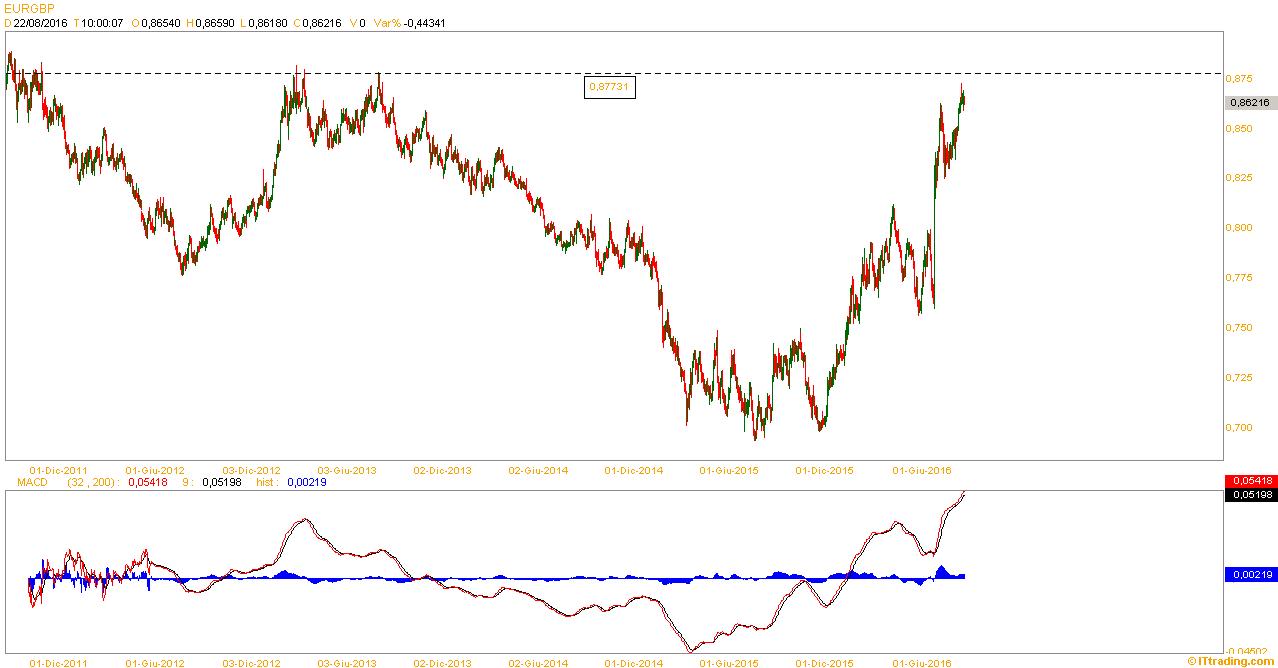Click the 01-Dic-2014 date on price chart axis

[x=635, y=470]
